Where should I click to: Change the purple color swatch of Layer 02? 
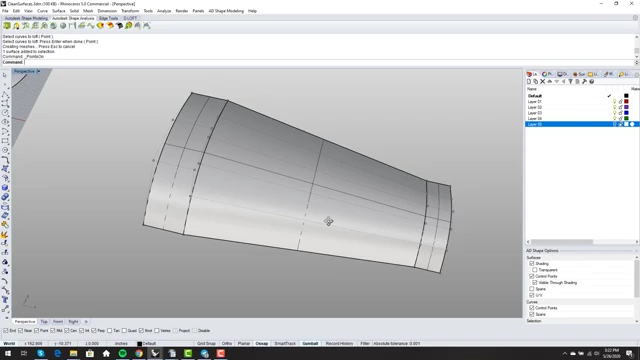coord(626,107)
